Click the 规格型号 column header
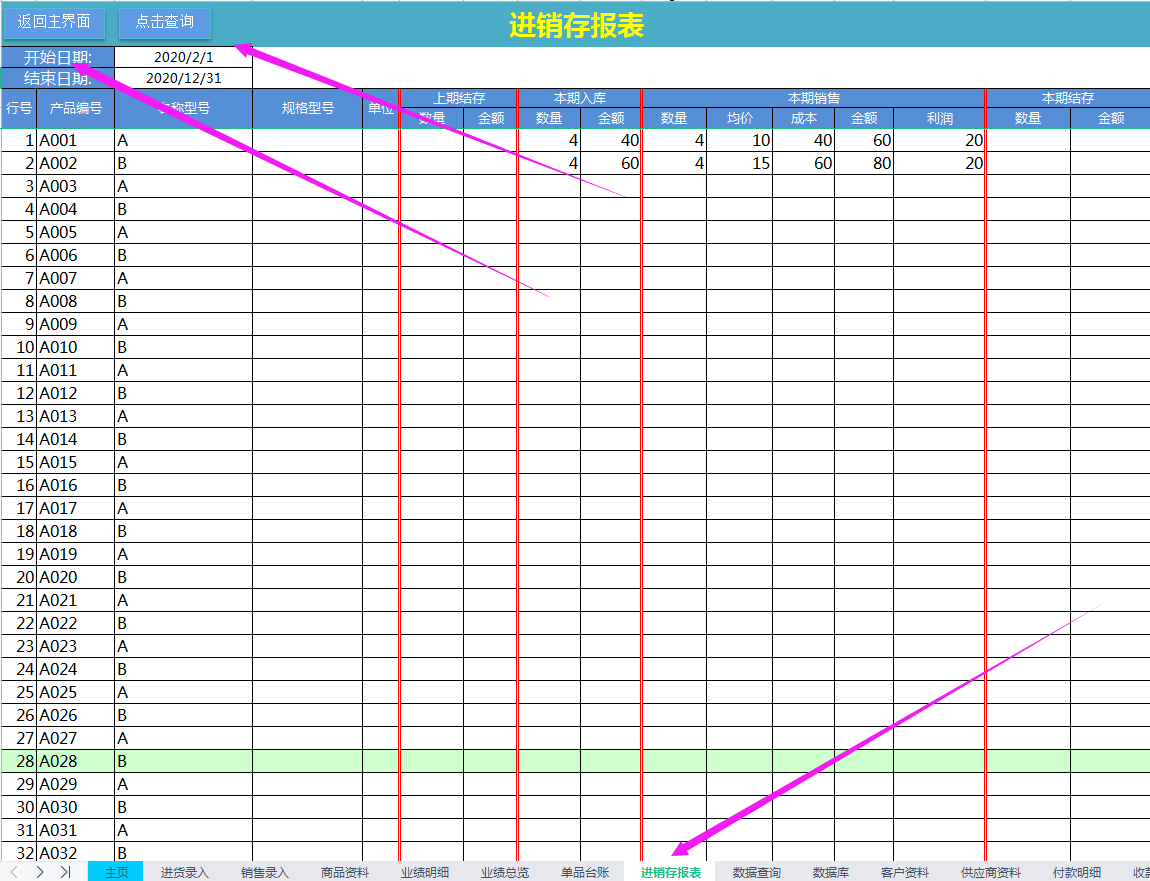Image resolution: width=1150 pixels, height=881 pixels. tap(307, 108)
